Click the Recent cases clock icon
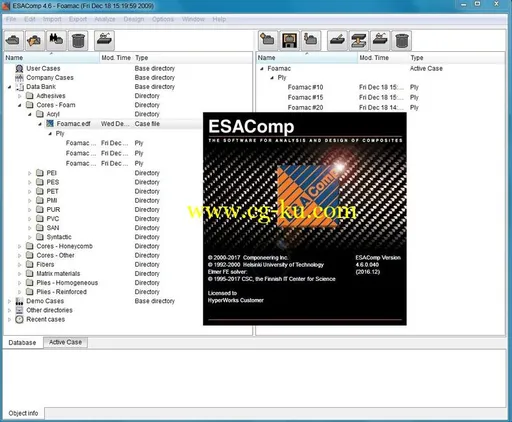Screen dimensions: 512x422 [x=19, y=319]
